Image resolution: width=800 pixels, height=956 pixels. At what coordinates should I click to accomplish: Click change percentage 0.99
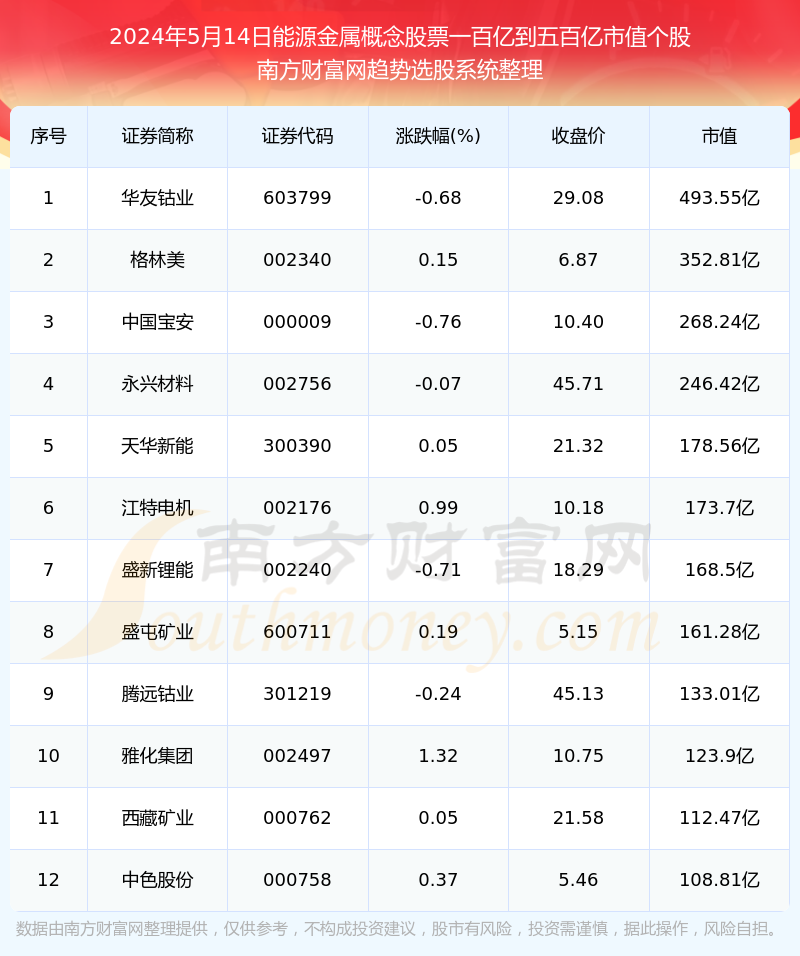(438, 508)
